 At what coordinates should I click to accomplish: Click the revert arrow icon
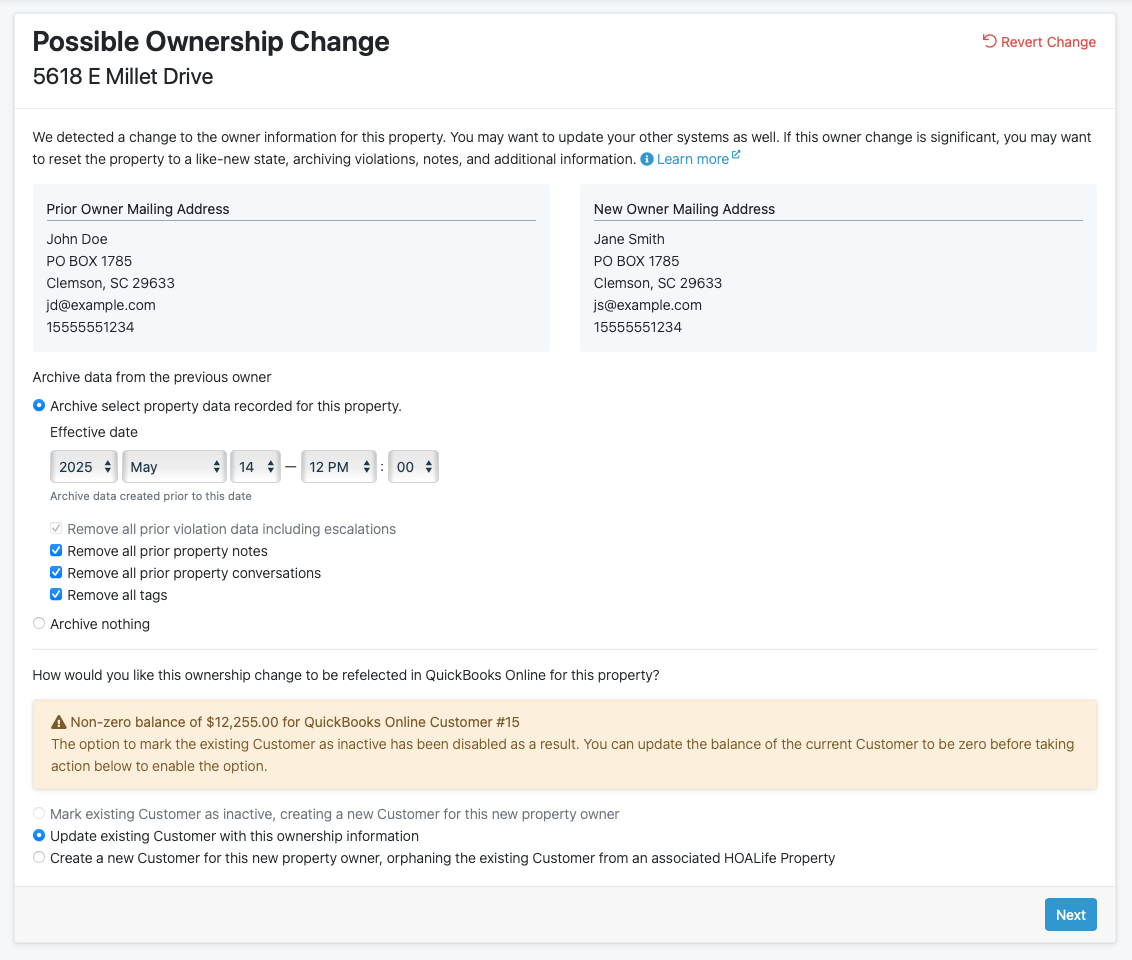[989, 41]
